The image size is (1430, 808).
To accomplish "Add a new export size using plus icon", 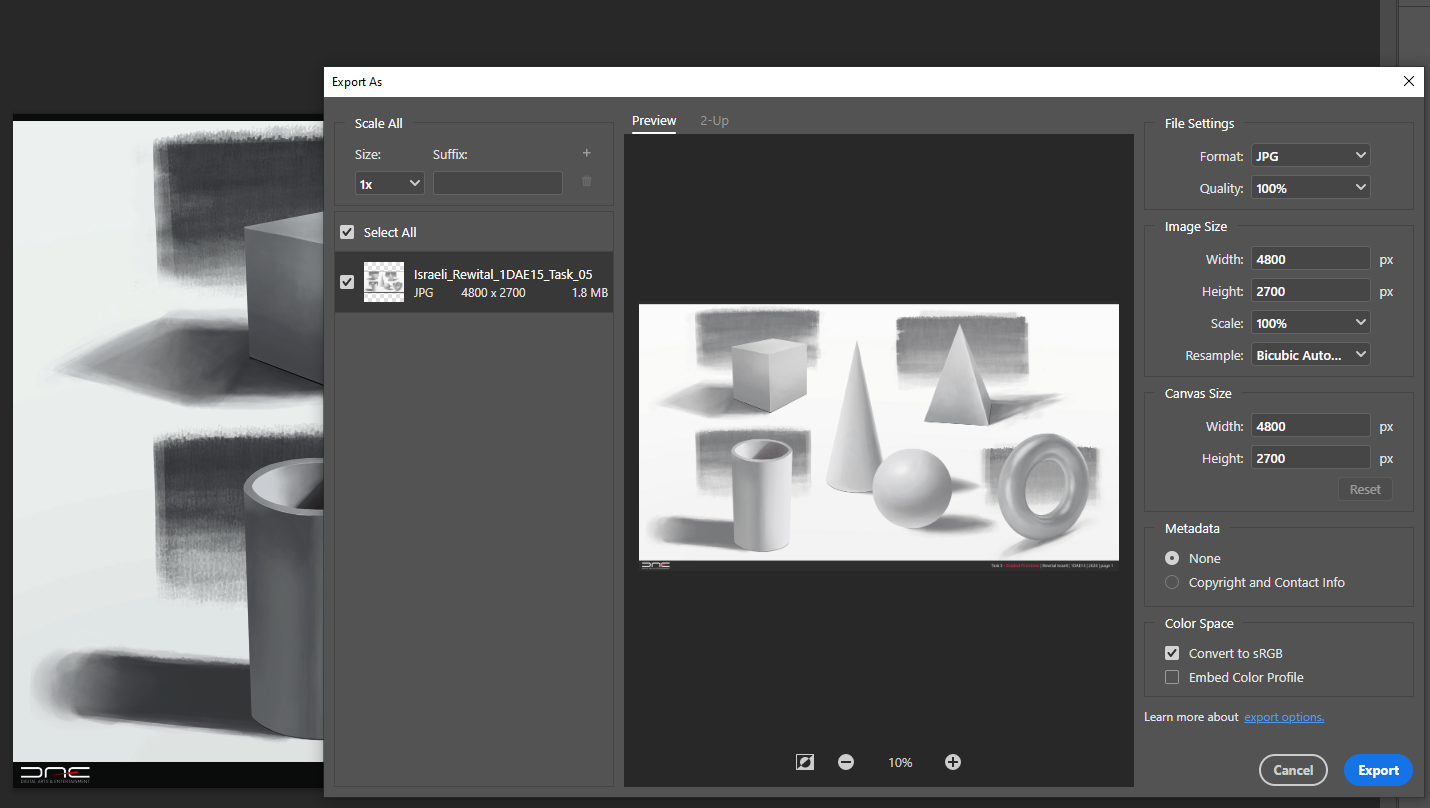I will [x=586, y=152].
